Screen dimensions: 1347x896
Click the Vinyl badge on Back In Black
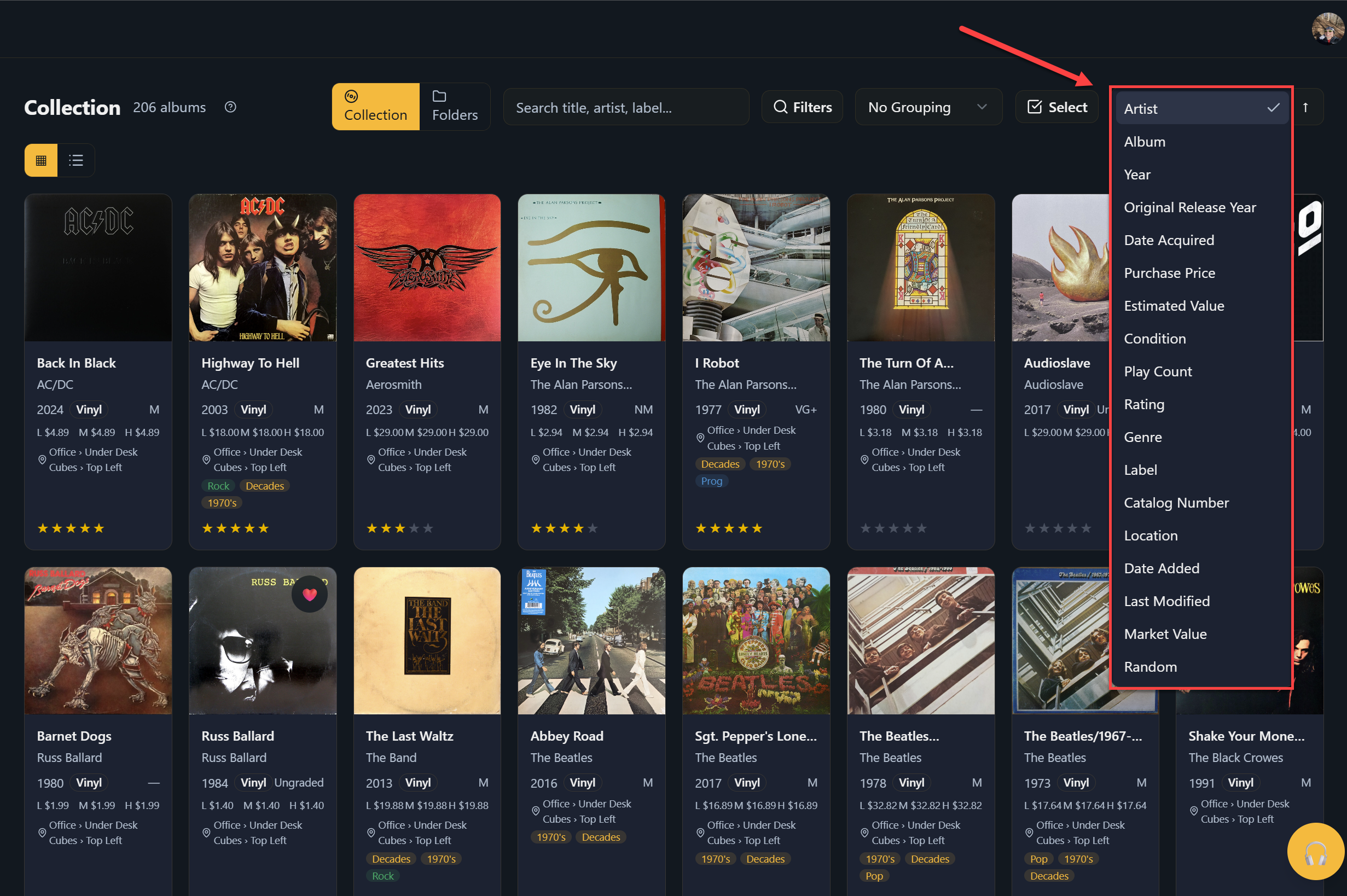[89, 410]
